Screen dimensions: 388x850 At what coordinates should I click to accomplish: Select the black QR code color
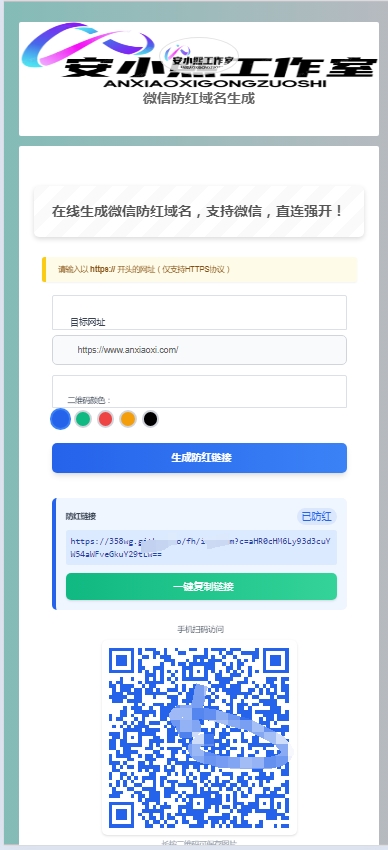151,419
